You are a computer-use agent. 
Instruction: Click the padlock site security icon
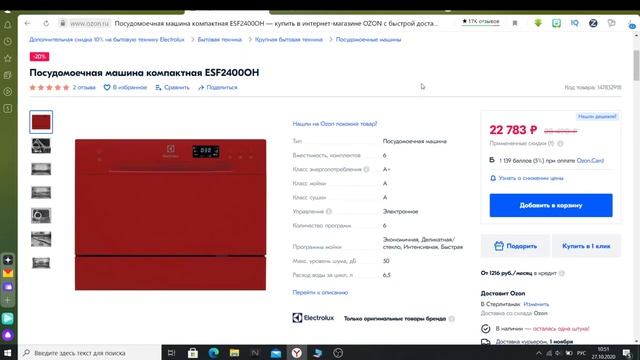(62, 23)
